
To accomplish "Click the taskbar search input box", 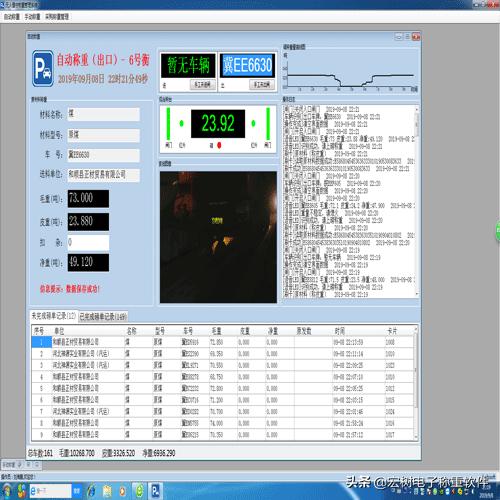I will coord(50,491).
